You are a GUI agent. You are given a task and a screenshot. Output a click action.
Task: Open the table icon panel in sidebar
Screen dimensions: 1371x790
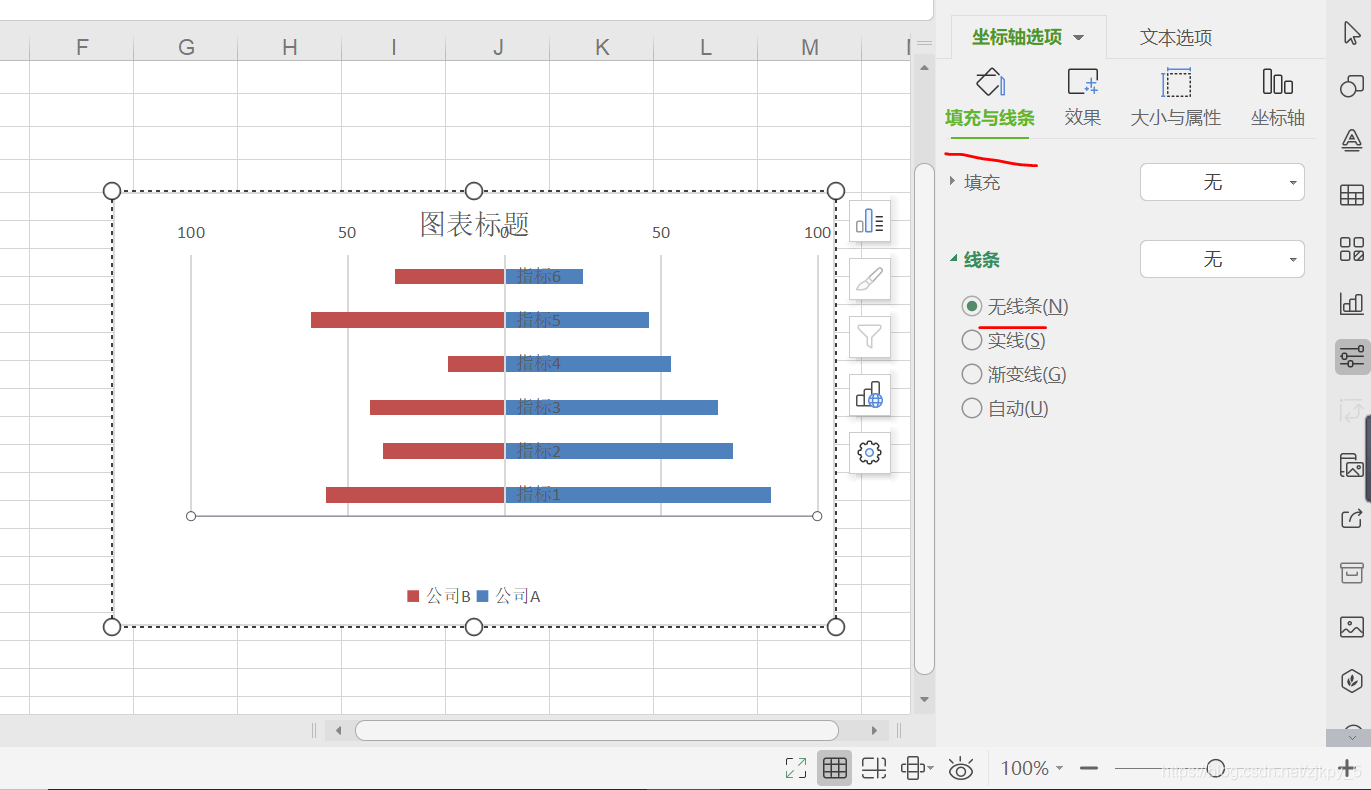[x=1352, y=195]
